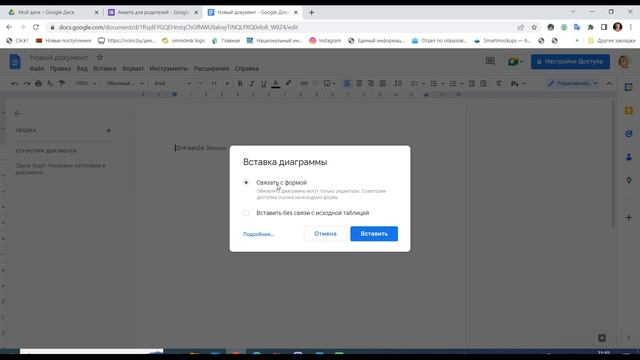Click the decrease indent icon
This screenshot has width=640, height=360.
point(471,84)
